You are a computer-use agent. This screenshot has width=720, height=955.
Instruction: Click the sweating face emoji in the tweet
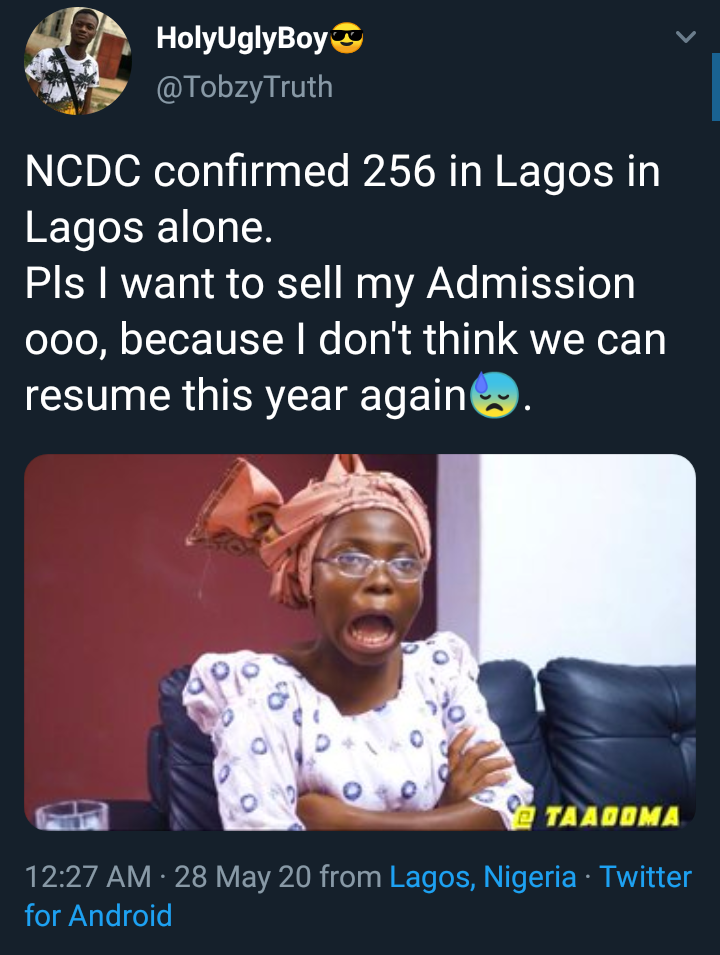click(495, 397)
